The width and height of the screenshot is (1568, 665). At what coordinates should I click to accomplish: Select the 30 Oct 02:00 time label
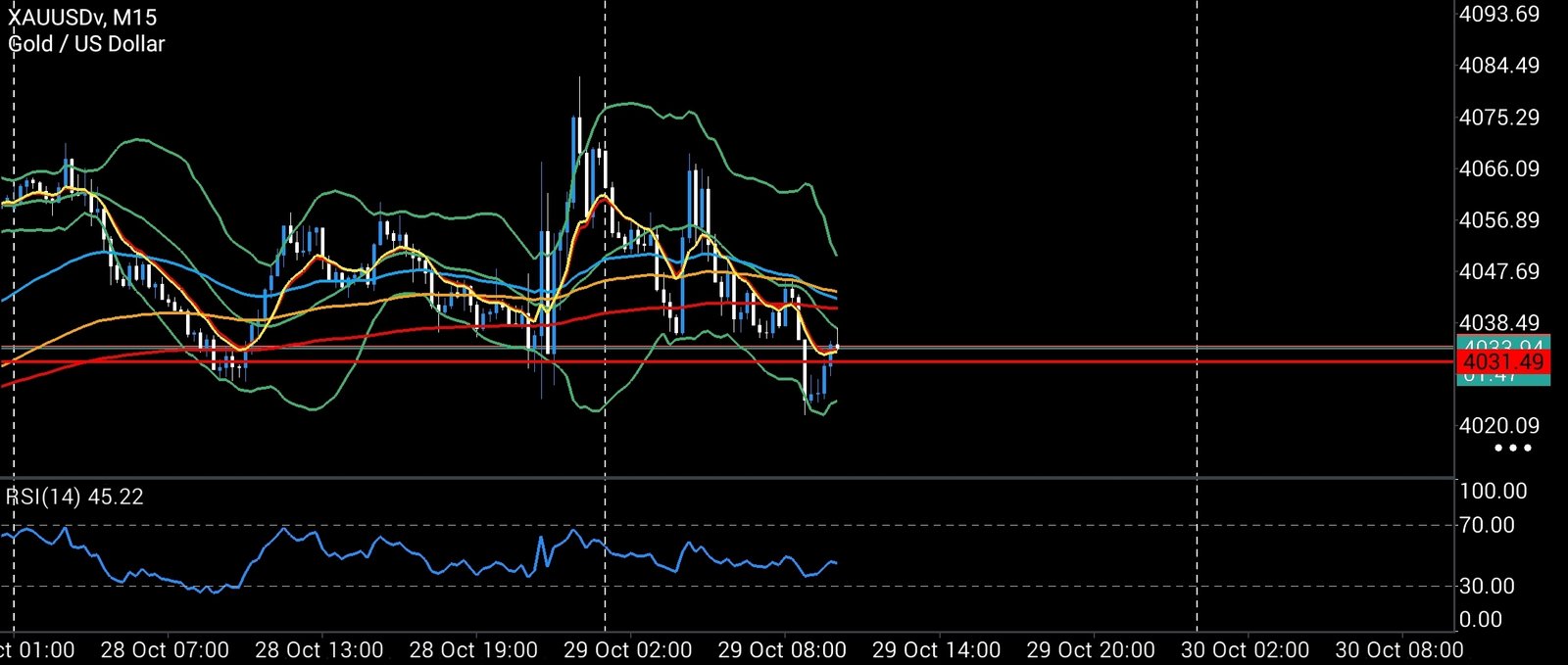1246,650
